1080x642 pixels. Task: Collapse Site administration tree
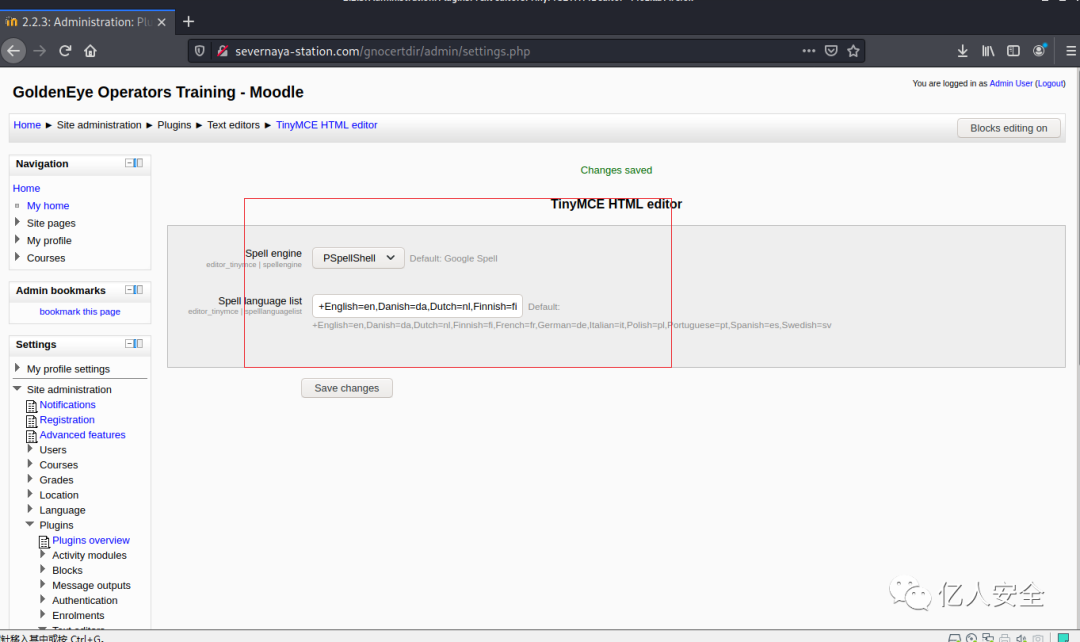tap(17, 389)
